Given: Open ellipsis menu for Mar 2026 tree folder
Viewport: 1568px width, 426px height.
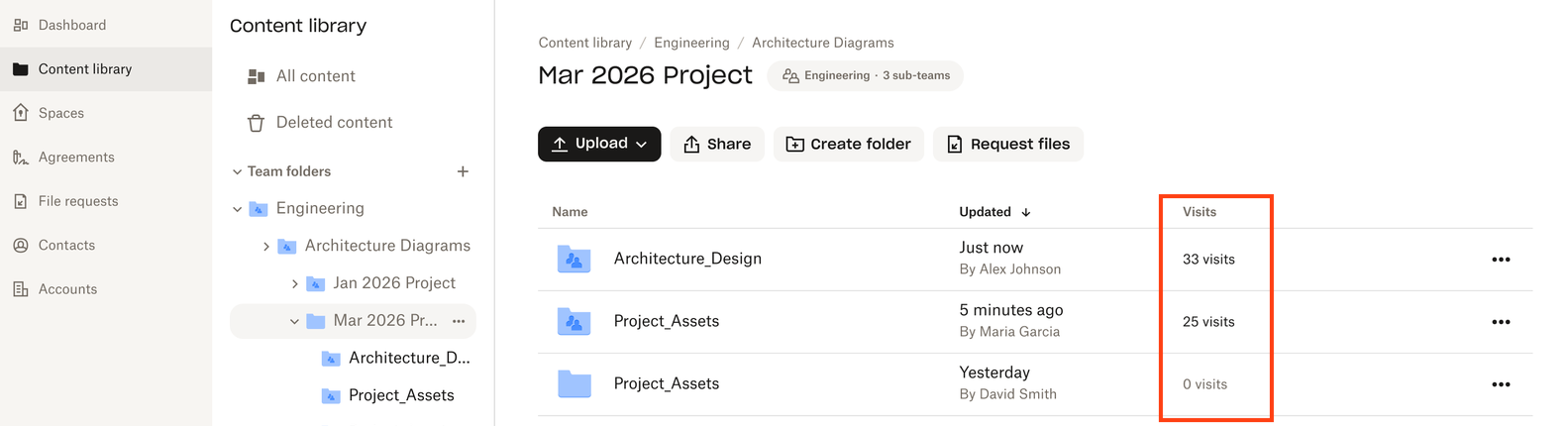Looking at the screenshot, I should pyautogui.click(x=459, y=321).
